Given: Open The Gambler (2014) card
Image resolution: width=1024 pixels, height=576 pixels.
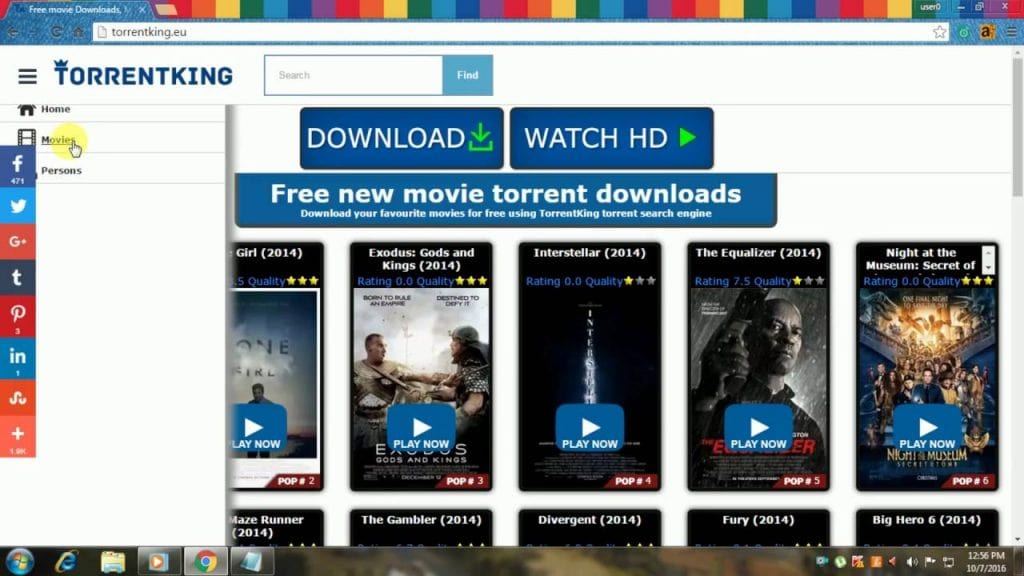Looking at the screenshot, I should click(421, 527).
